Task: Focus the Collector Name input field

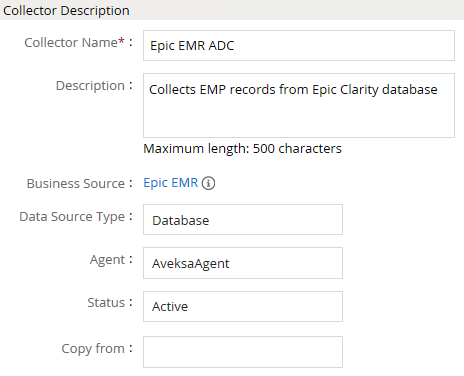Action: (299, 46)
